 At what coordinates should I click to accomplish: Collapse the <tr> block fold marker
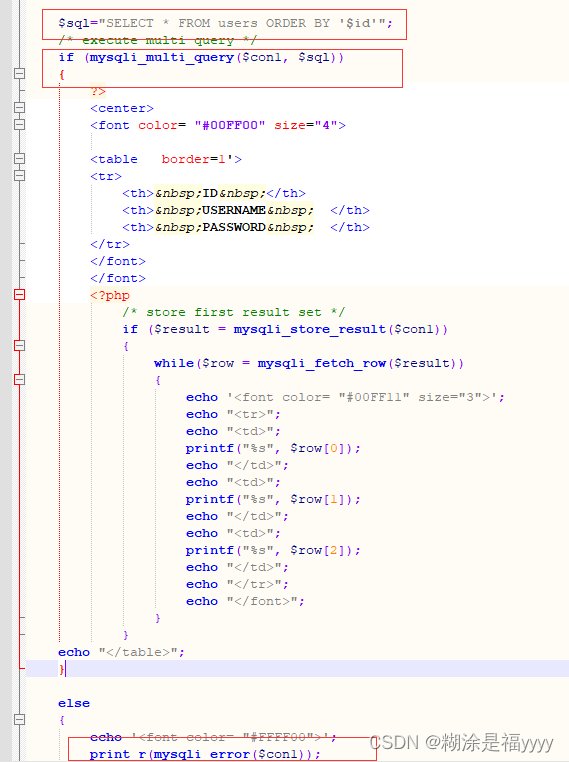click(x=19, y=176)
